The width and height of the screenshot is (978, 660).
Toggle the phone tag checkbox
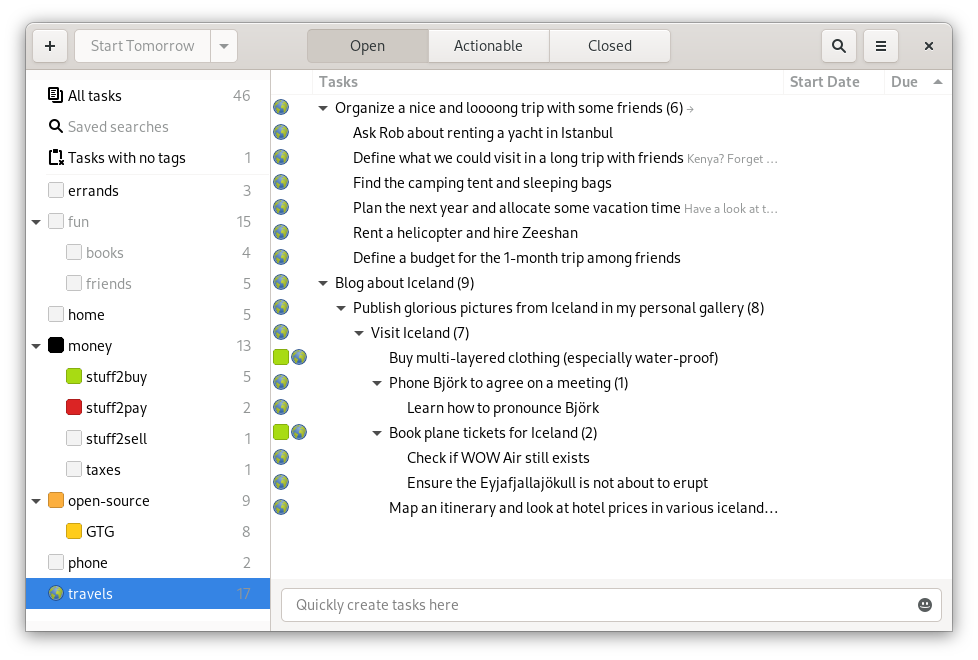(x=56, y=562)
